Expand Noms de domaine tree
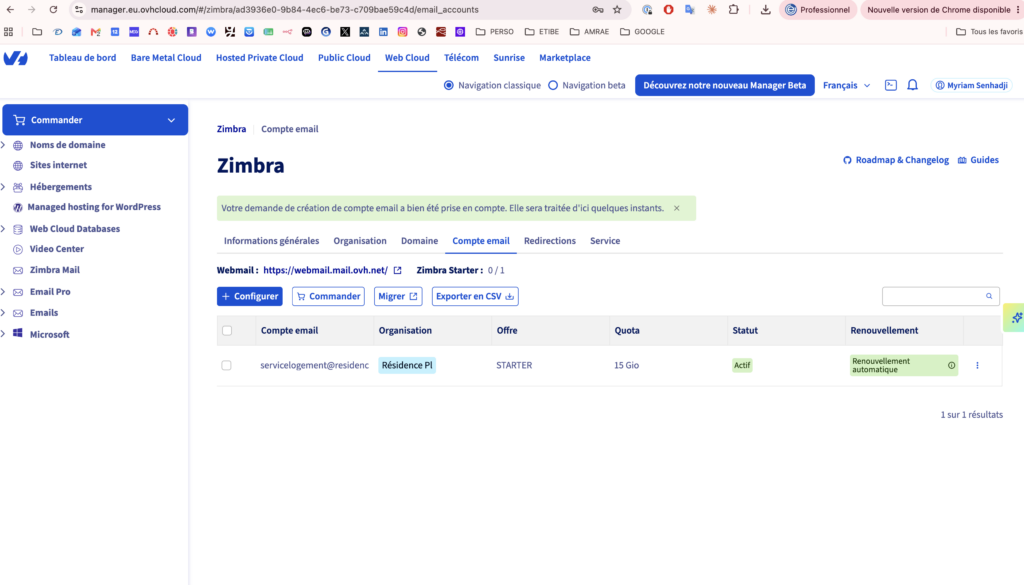This screenshot has height=585, width=1024. (x=3, y=145)
